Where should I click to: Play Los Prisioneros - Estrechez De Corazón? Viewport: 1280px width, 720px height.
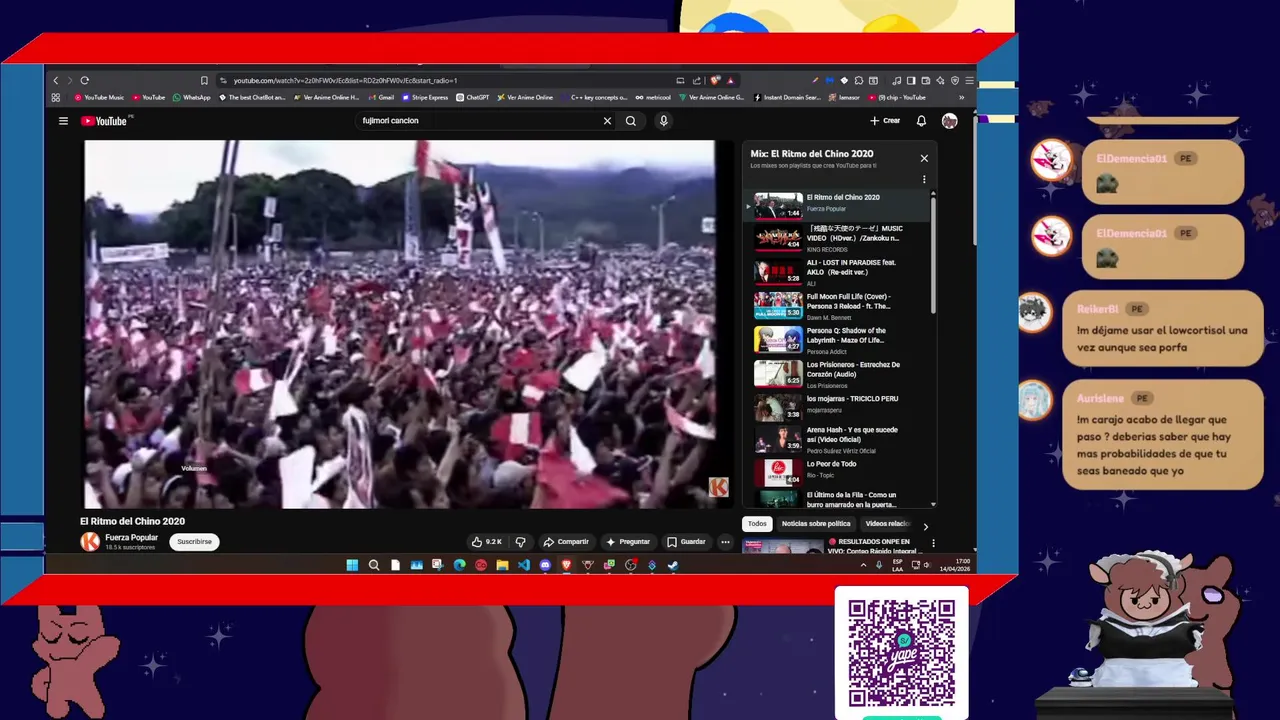[x=838, y=374]
